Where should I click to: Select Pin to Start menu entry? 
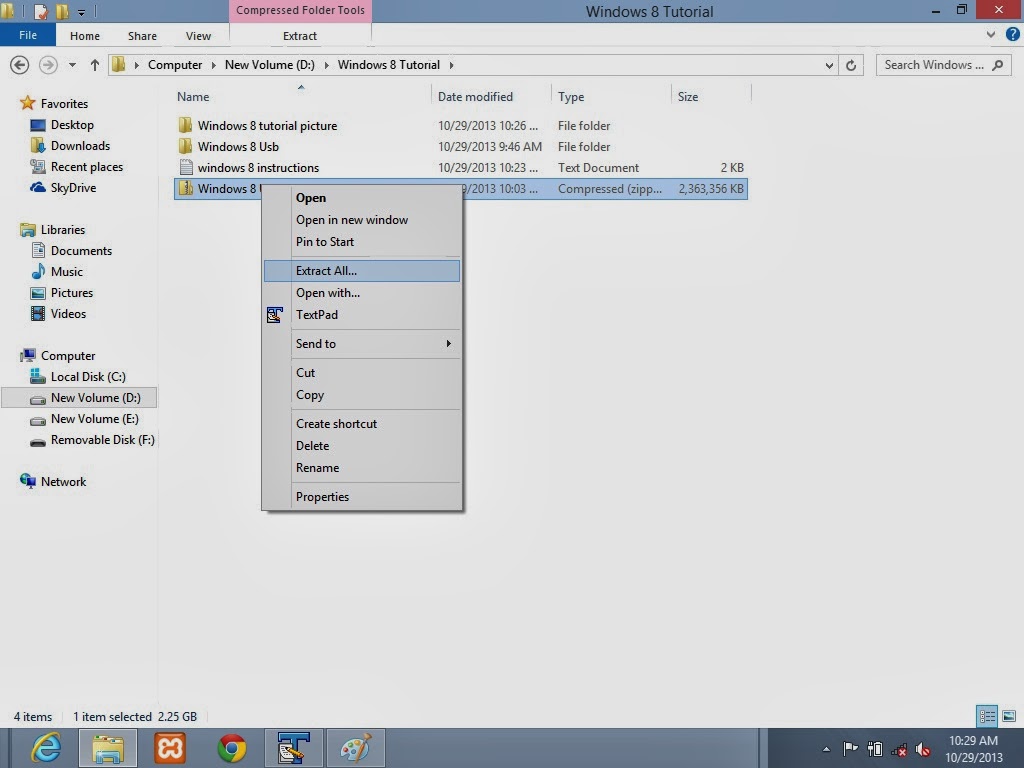coord(362,242)
